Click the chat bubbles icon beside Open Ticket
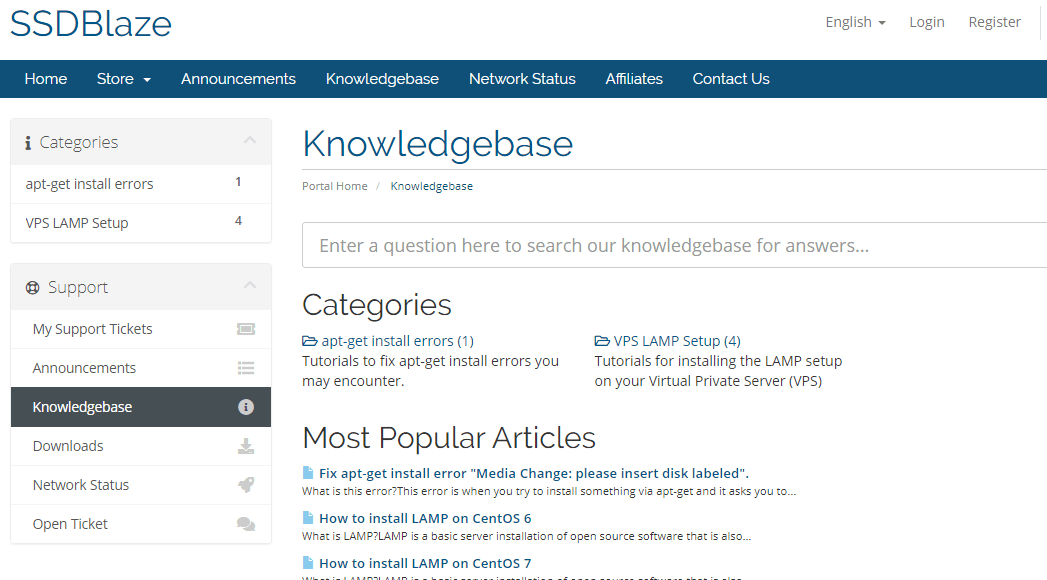 pyautogui.click(x=246, y=524)
